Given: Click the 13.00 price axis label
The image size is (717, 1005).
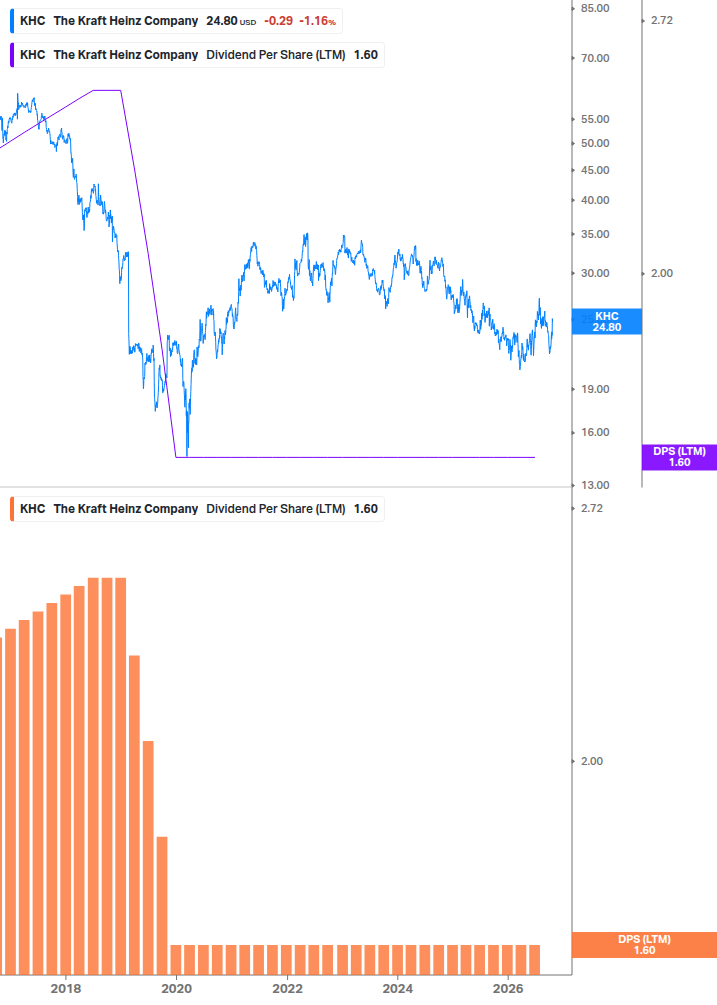Looking at the screenshot, I should pos(595,485).
